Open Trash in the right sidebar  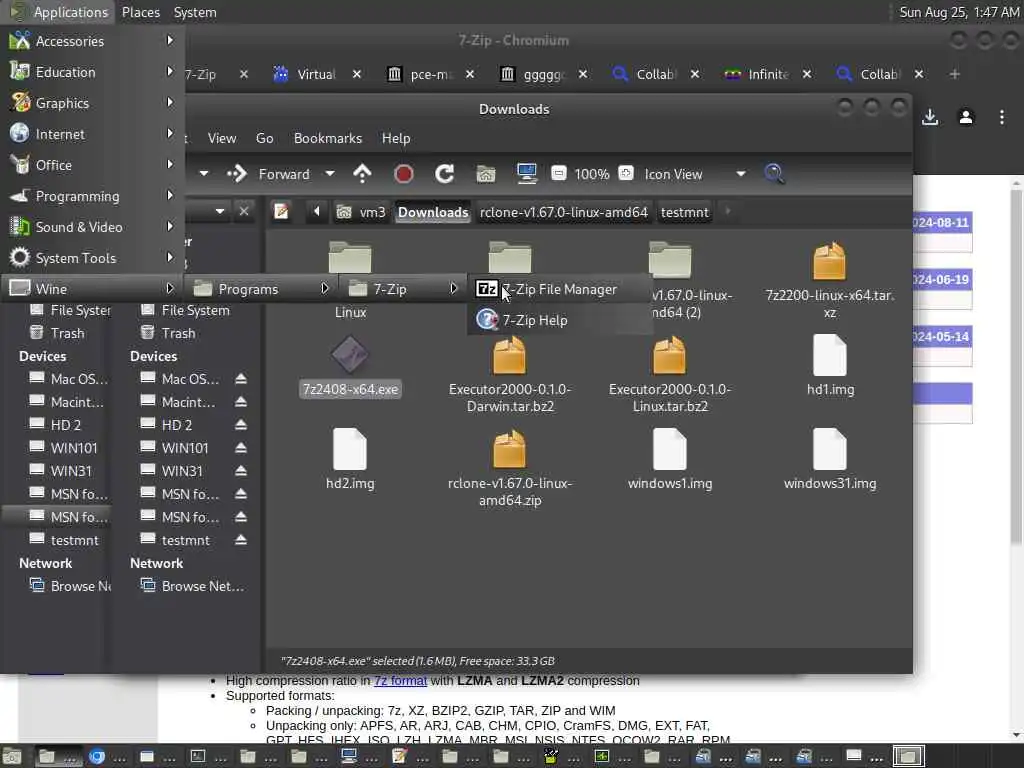click(x=178, y=333)
